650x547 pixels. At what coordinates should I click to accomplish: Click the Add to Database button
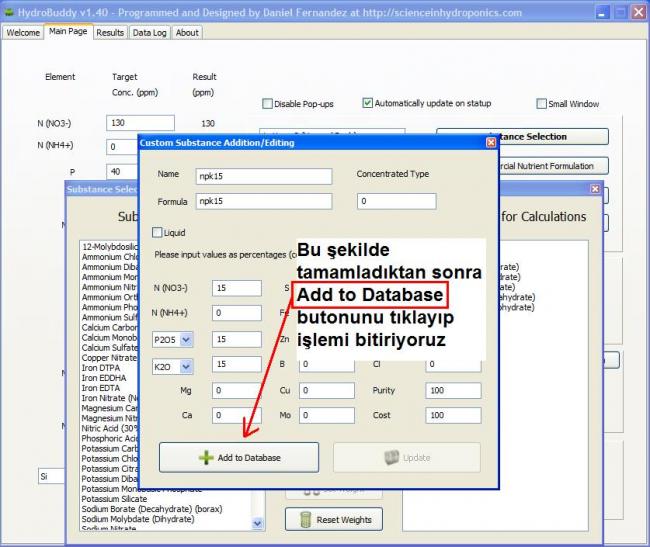pos(239,457)
